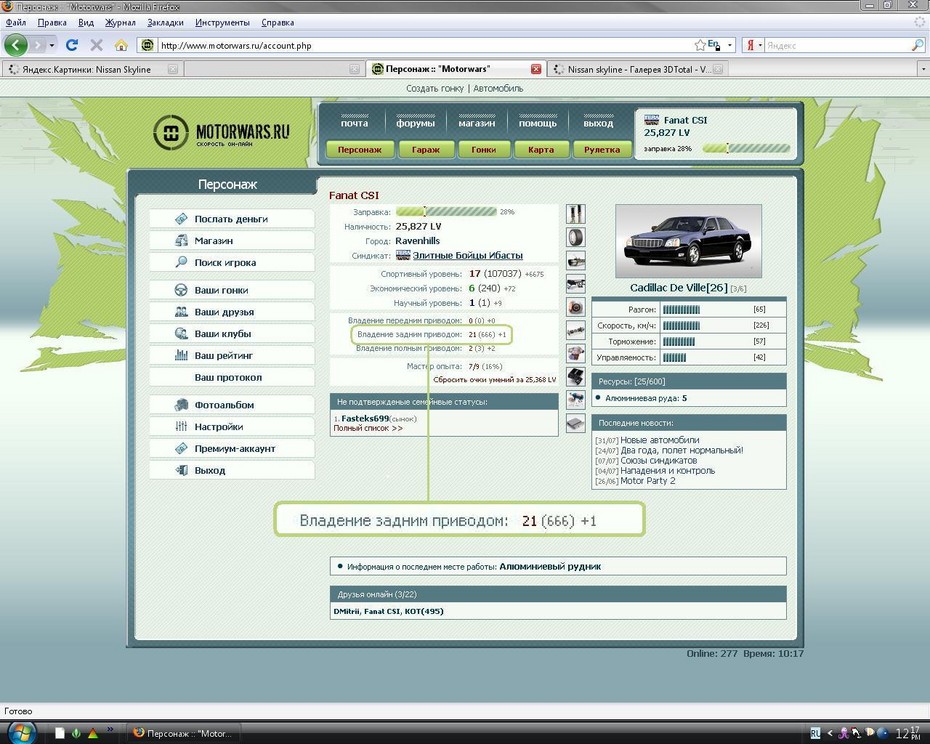
Task: Open Firefox home page icon
Action: [121, 45]
